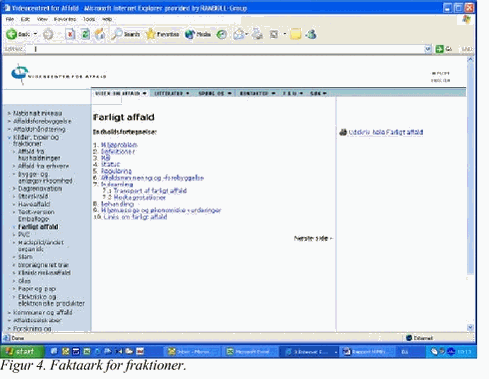Image resolution: width=489 pixels, height=379 pixels.
Task: Click the Mail envelope icon
Action: click(x=239, y=34)
